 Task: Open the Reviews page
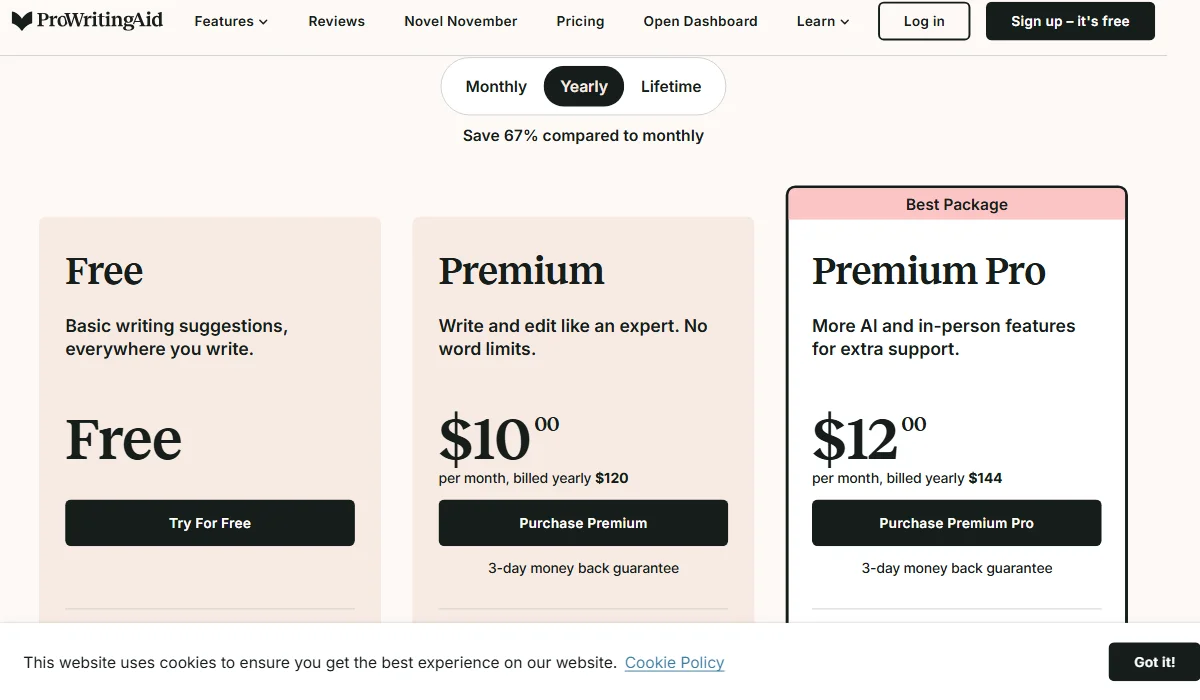pos(336,21)
